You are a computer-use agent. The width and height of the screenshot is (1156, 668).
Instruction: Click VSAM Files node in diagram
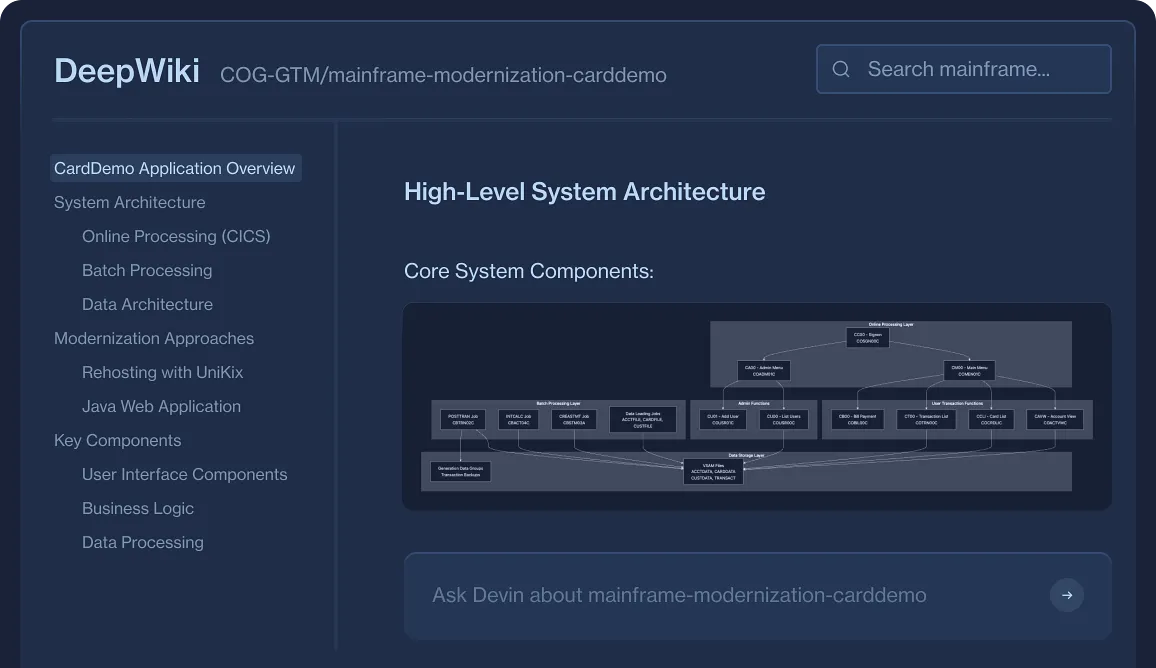(714, 472)
